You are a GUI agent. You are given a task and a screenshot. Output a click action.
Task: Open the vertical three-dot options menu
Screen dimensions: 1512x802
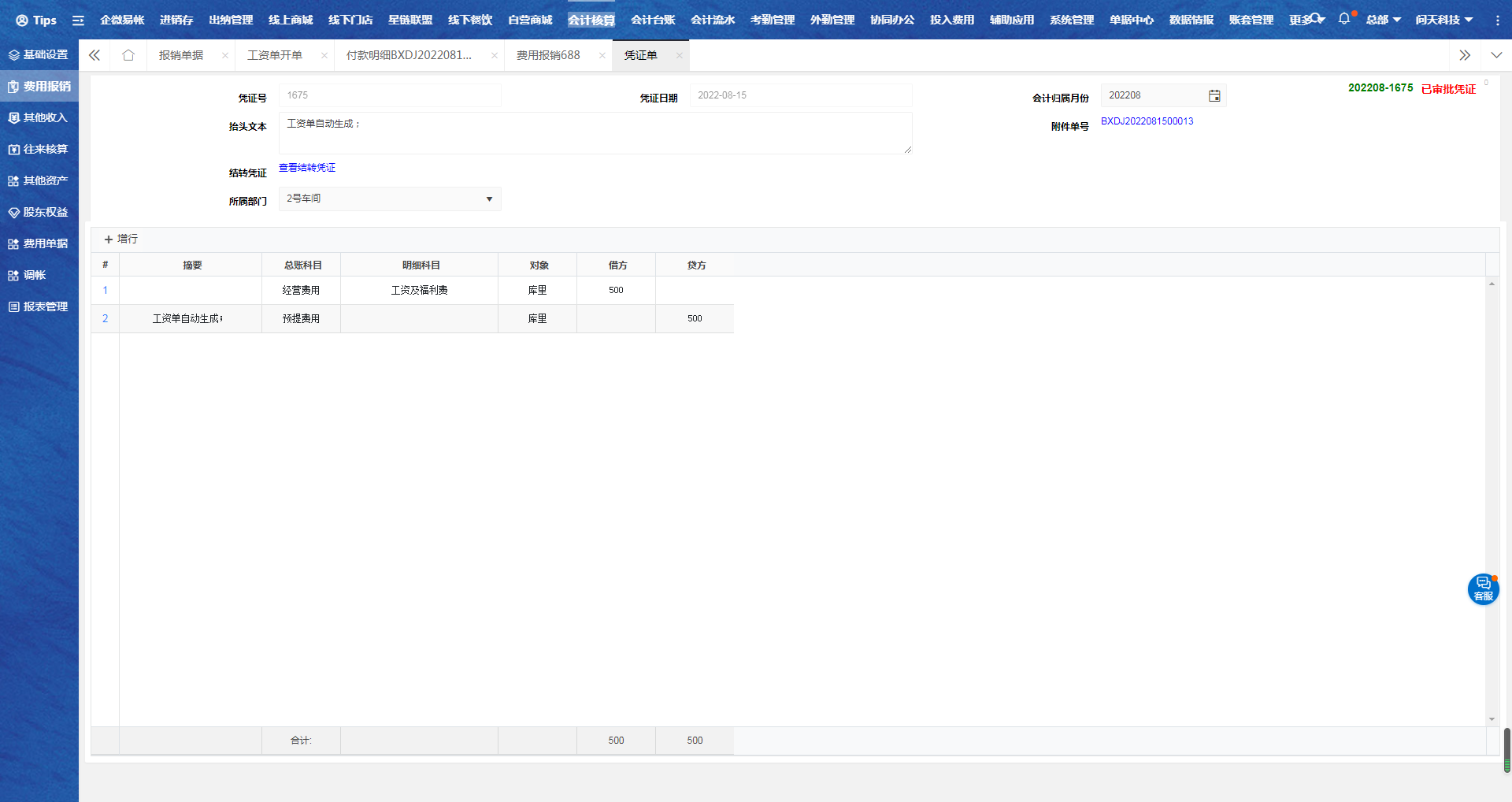[1497, 20]
